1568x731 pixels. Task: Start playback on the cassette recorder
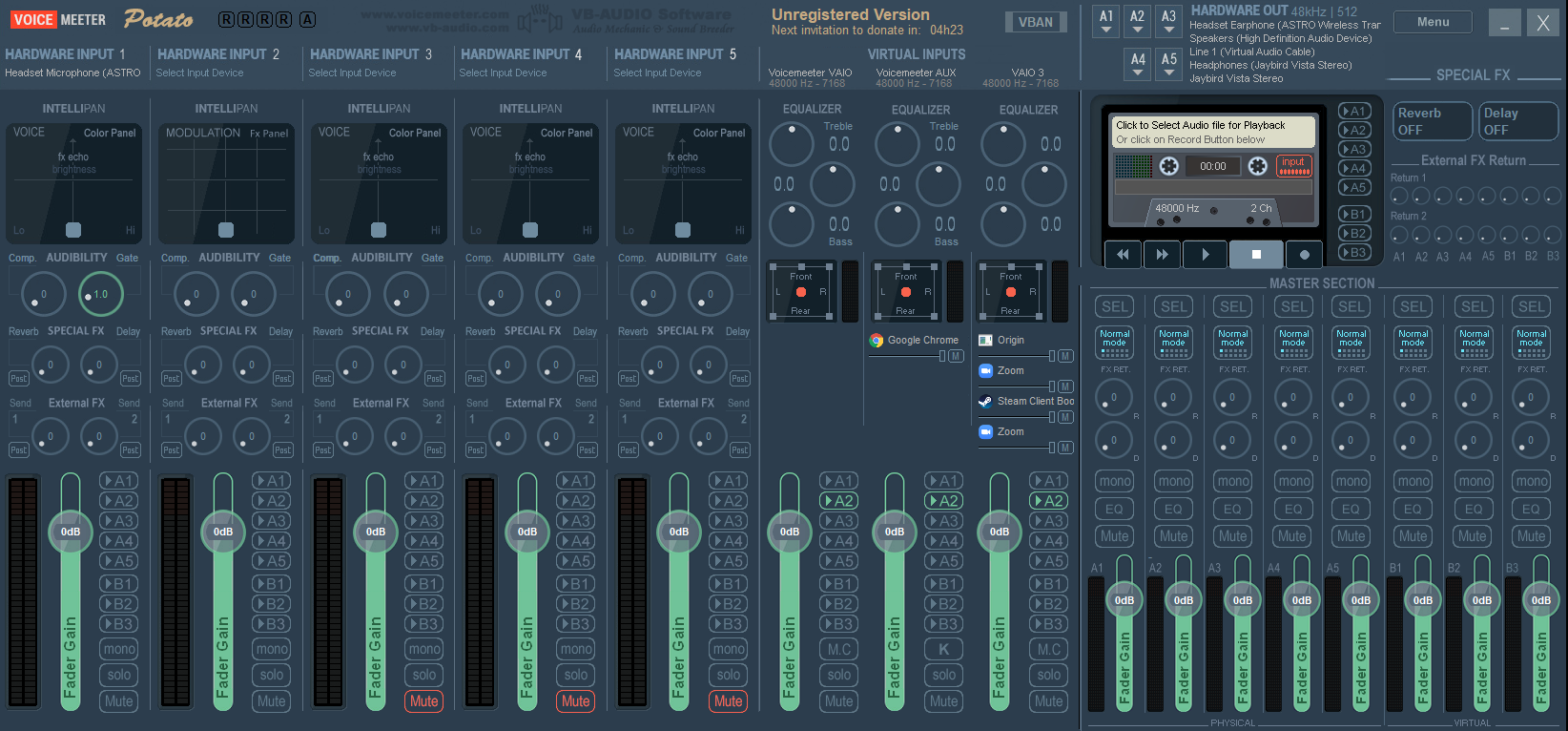(1206, 254)
